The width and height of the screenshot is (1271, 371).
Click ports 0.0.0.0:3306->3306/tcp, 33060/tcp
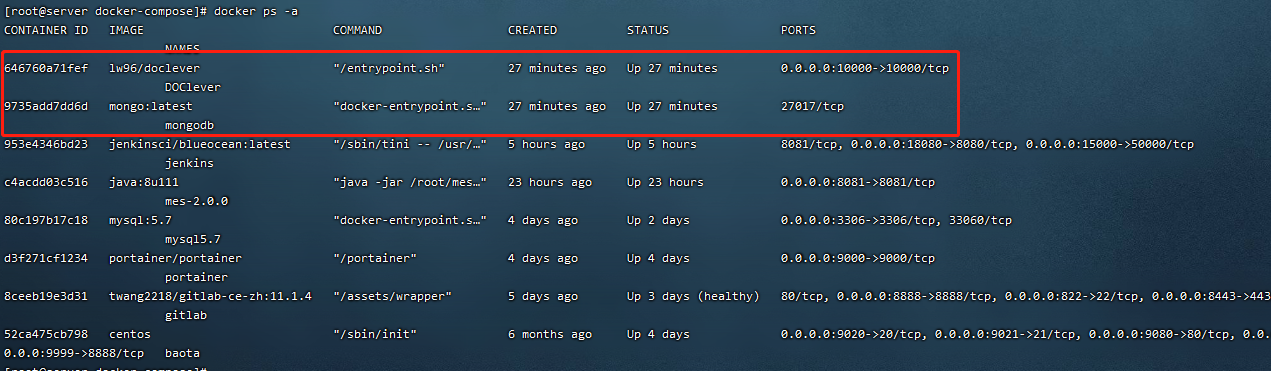pos(896,220)
